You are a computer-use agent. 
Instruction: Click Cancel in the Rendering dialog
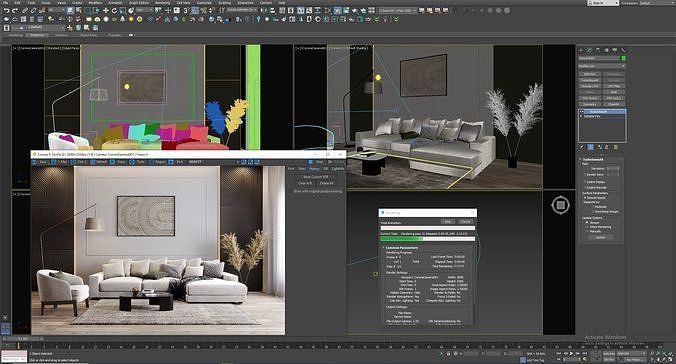(466, 221)
